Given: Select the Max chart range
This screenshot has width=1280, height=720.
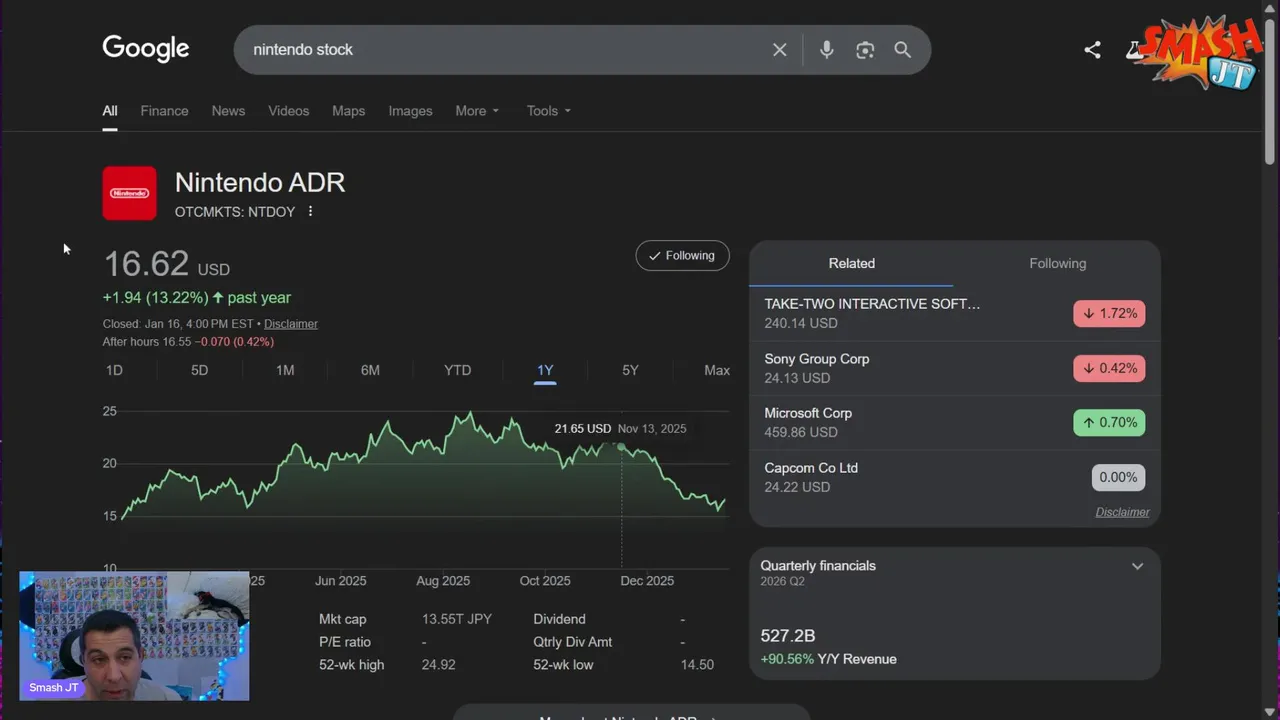Looking at the screenshot, I should tap(717, 370).
